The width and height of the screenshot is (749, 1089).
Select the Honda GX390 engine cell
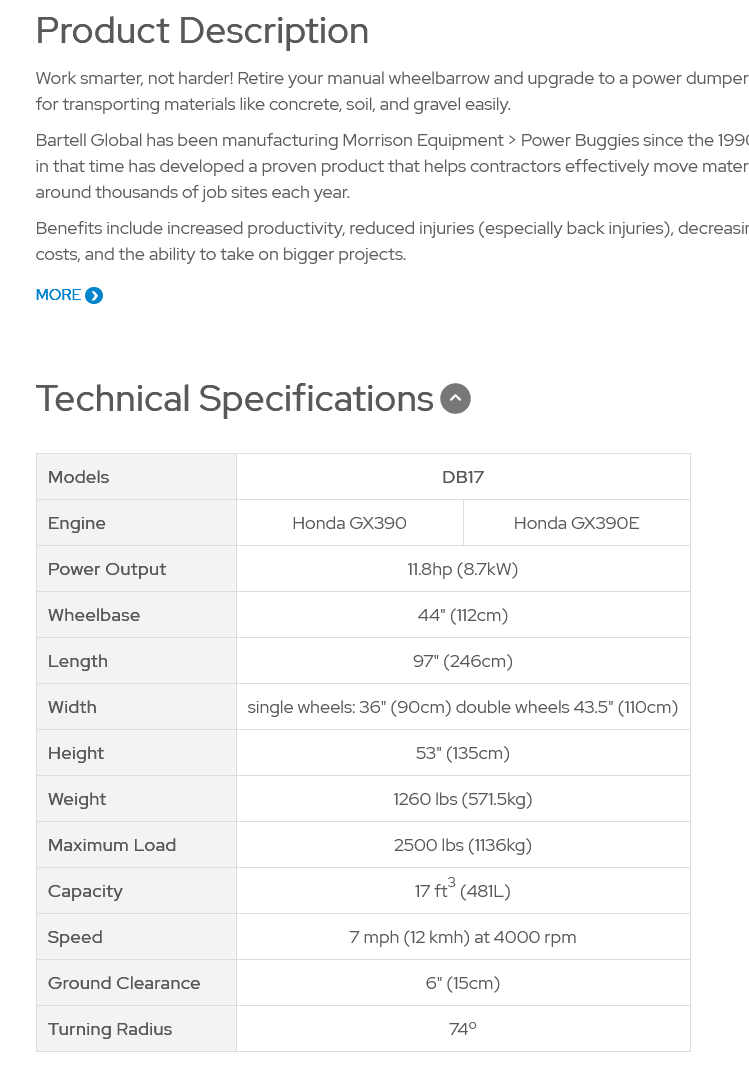point(349,523)
